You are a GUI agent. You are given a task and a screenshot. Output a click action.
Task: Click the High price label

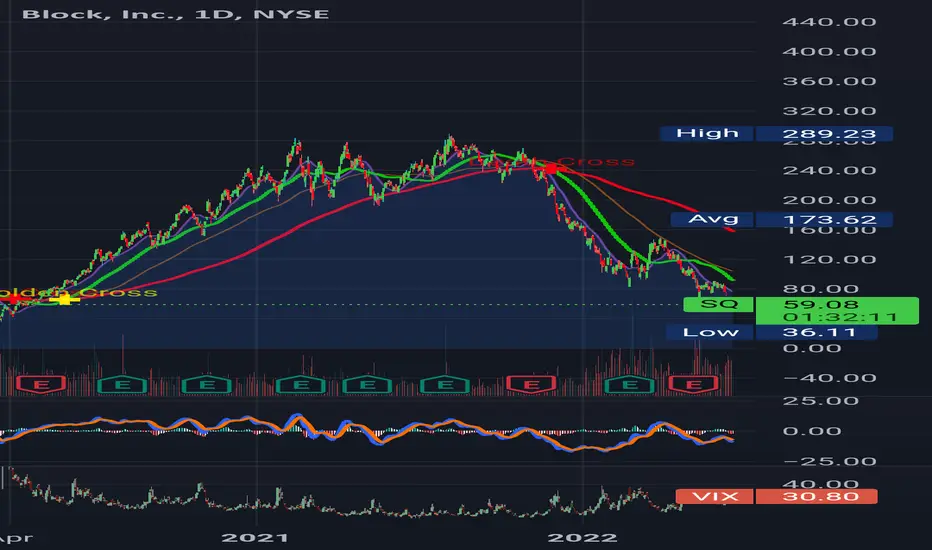click(707, 133)
